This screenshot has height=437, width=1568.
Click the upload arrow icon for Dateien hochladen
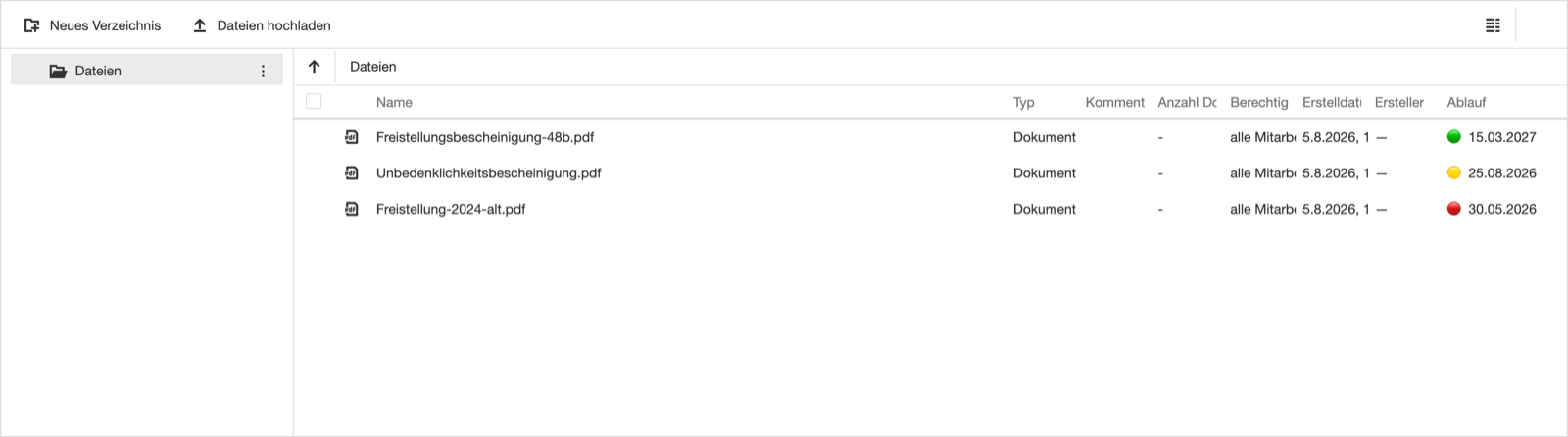[x=200, y=25]
